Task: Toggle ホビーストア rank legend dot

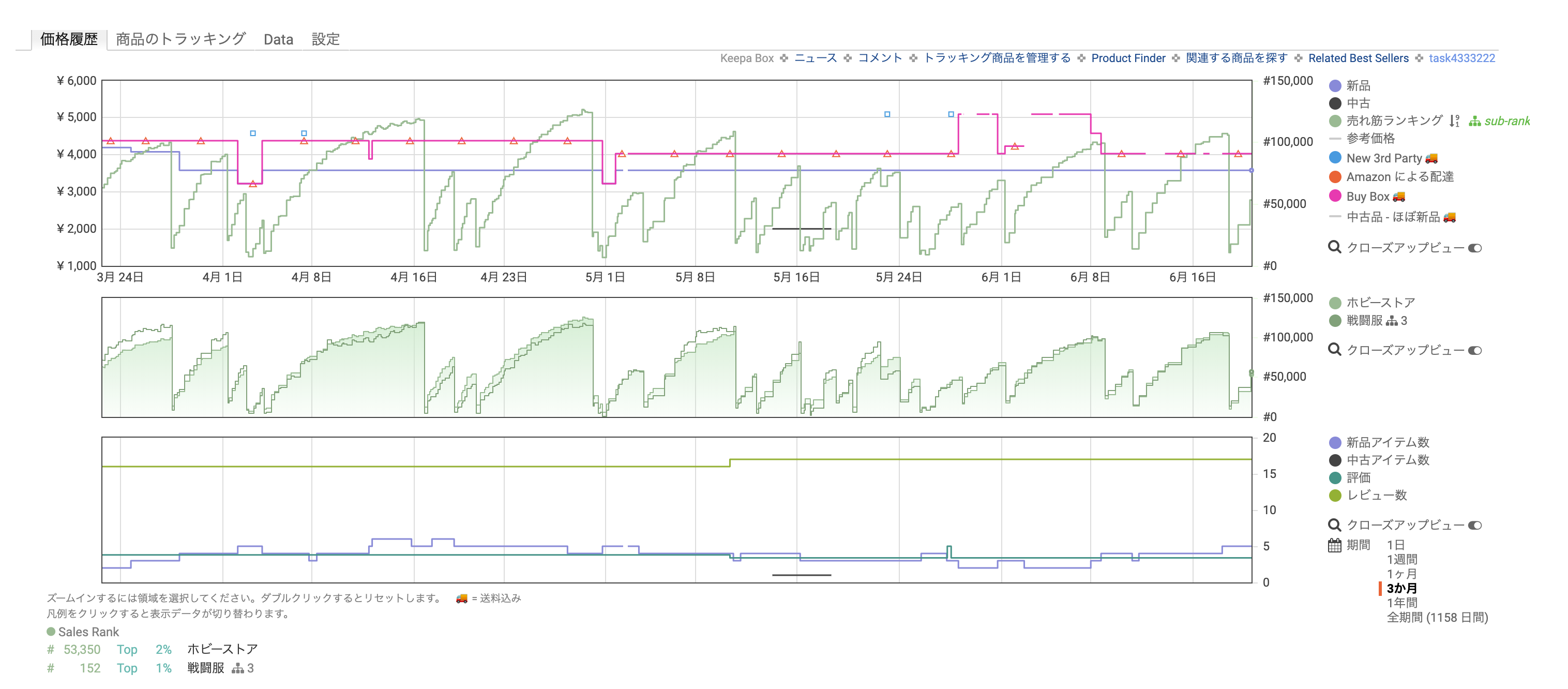Action: tap(1335, 303)
